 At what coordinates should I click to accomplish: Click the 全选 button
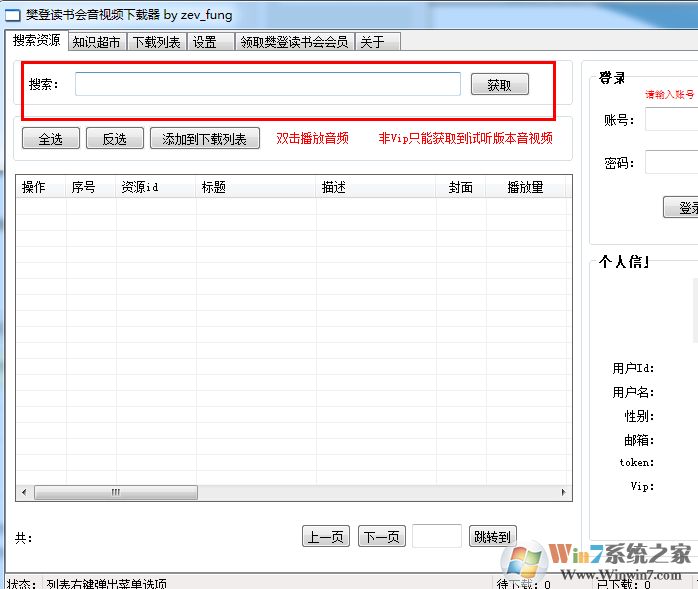click(51, 138)
